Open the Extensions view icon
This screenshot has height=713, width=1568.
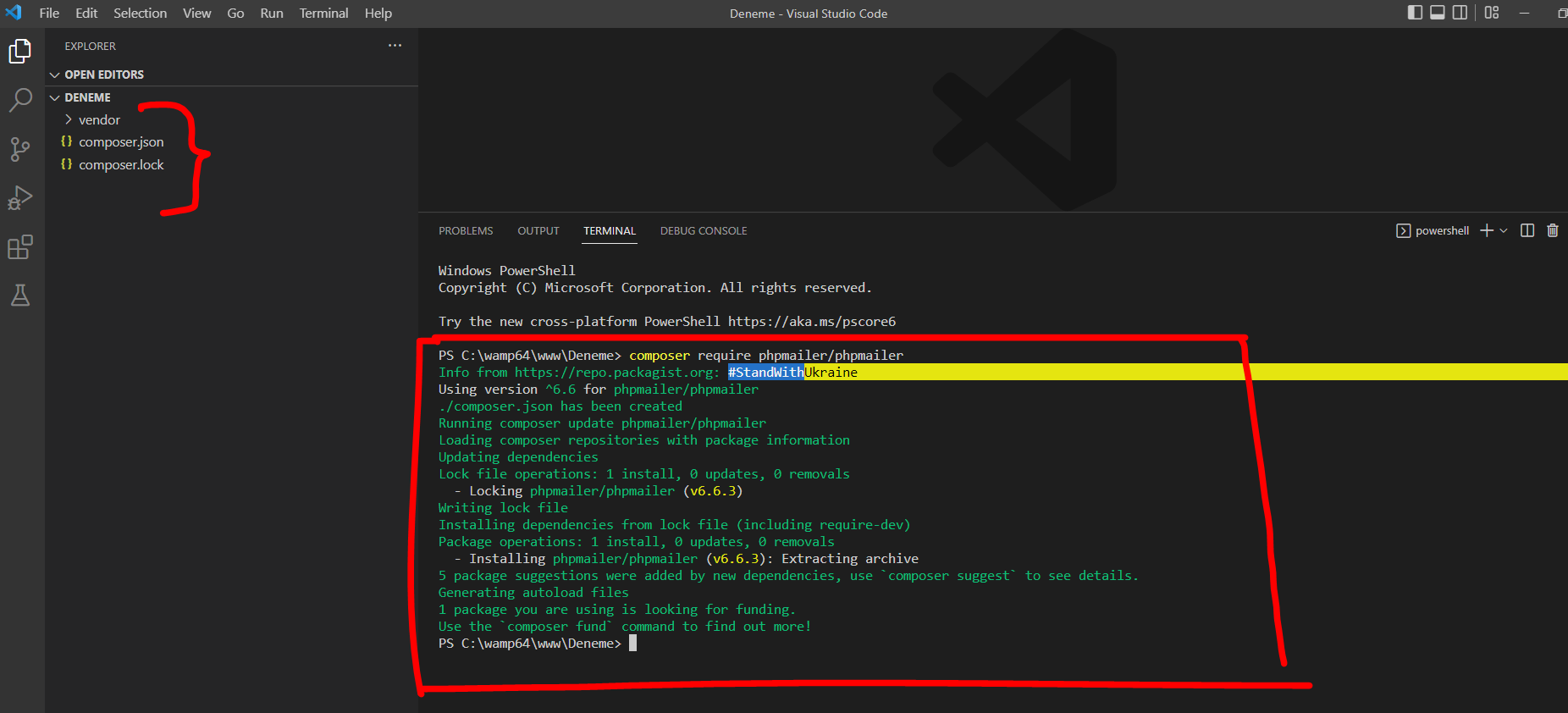click(20, 247)
